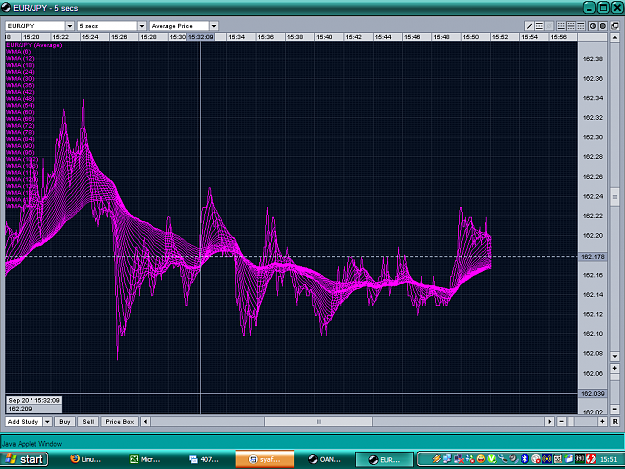This screenshot has width=625, height=469.
Task: Click the 15:56 time label
Action: (x=558, y=37)
